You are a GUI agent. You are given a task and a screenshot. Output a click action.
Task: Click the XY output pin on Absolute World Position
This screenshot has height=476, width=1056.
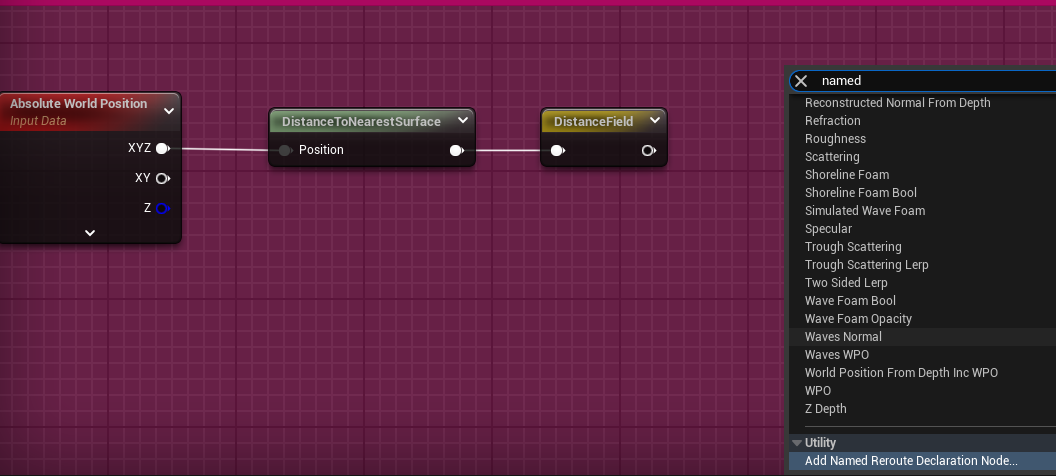coord(162,178)
